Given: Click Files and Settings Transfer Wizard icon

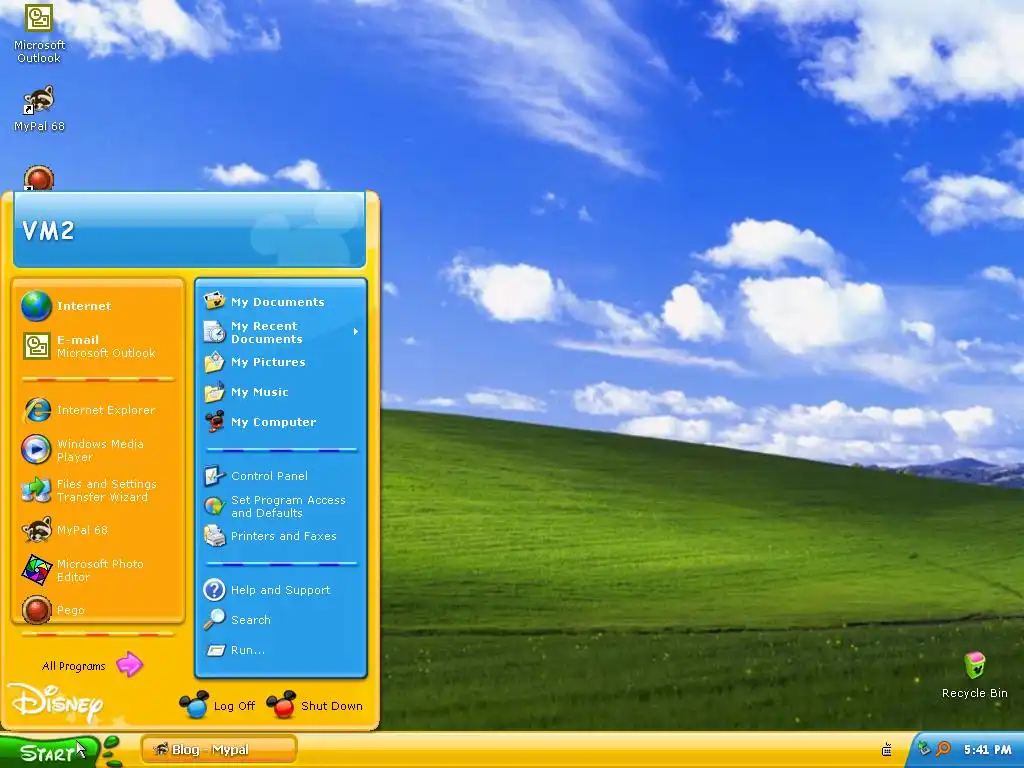Looking at the screenshot, I should coord(36,490).
